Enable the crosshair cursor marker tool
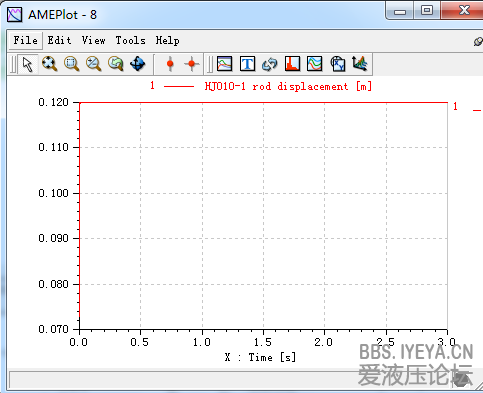 (x=192, y=63)
